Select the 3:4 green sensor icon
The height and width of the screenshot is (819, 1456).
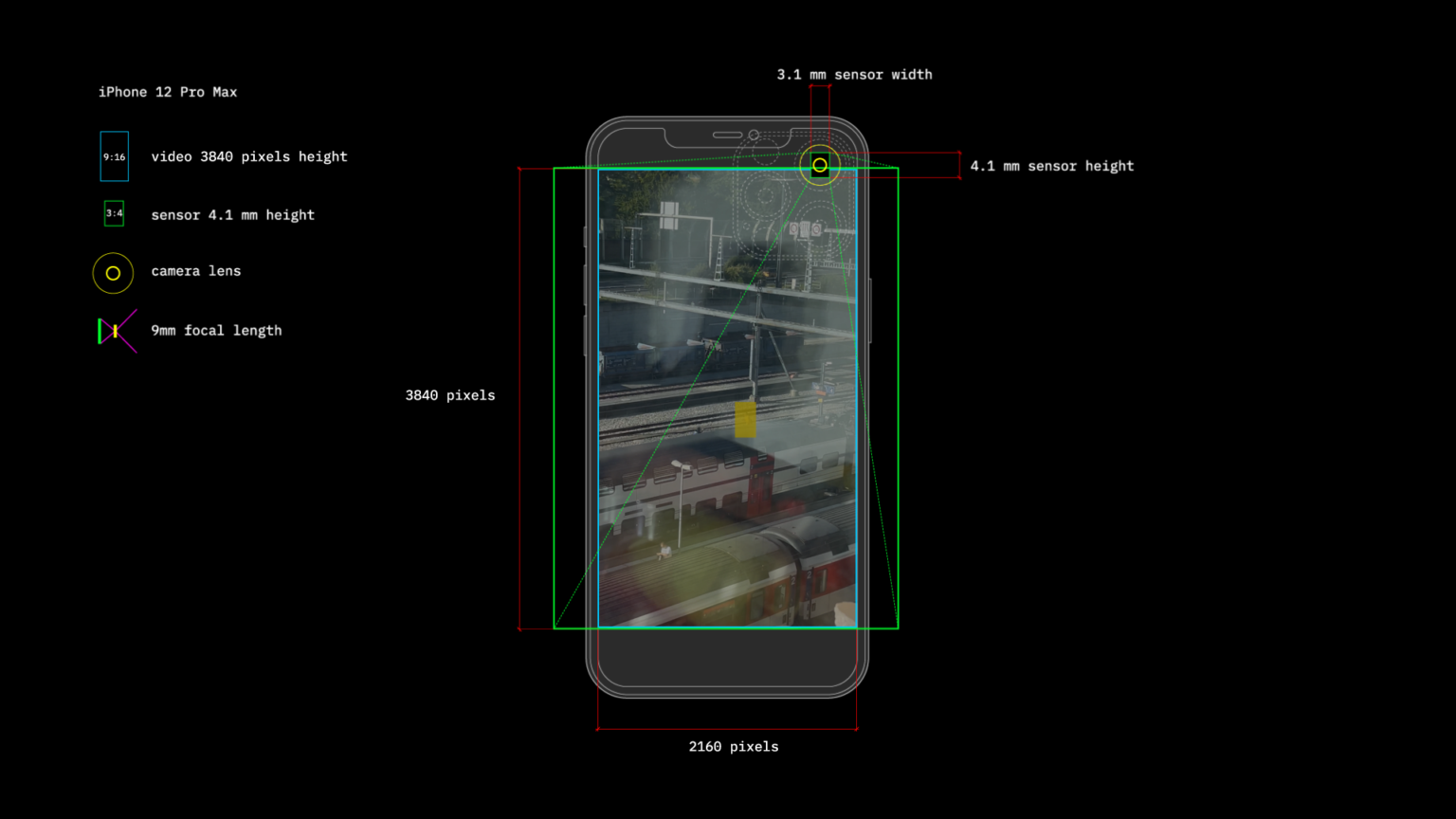pyautogui.click(x=114, y=213)
